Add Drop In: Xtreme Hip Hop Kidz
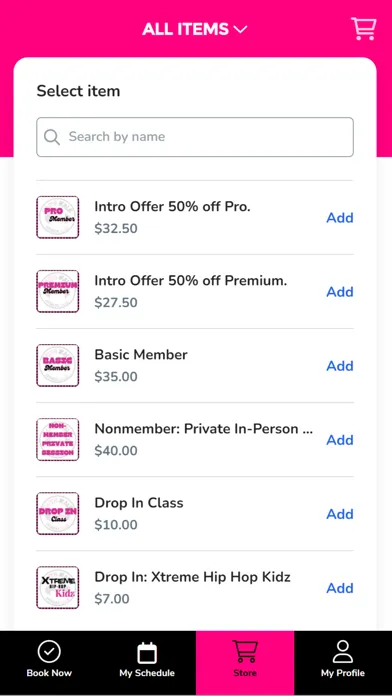 coord(340,588)
